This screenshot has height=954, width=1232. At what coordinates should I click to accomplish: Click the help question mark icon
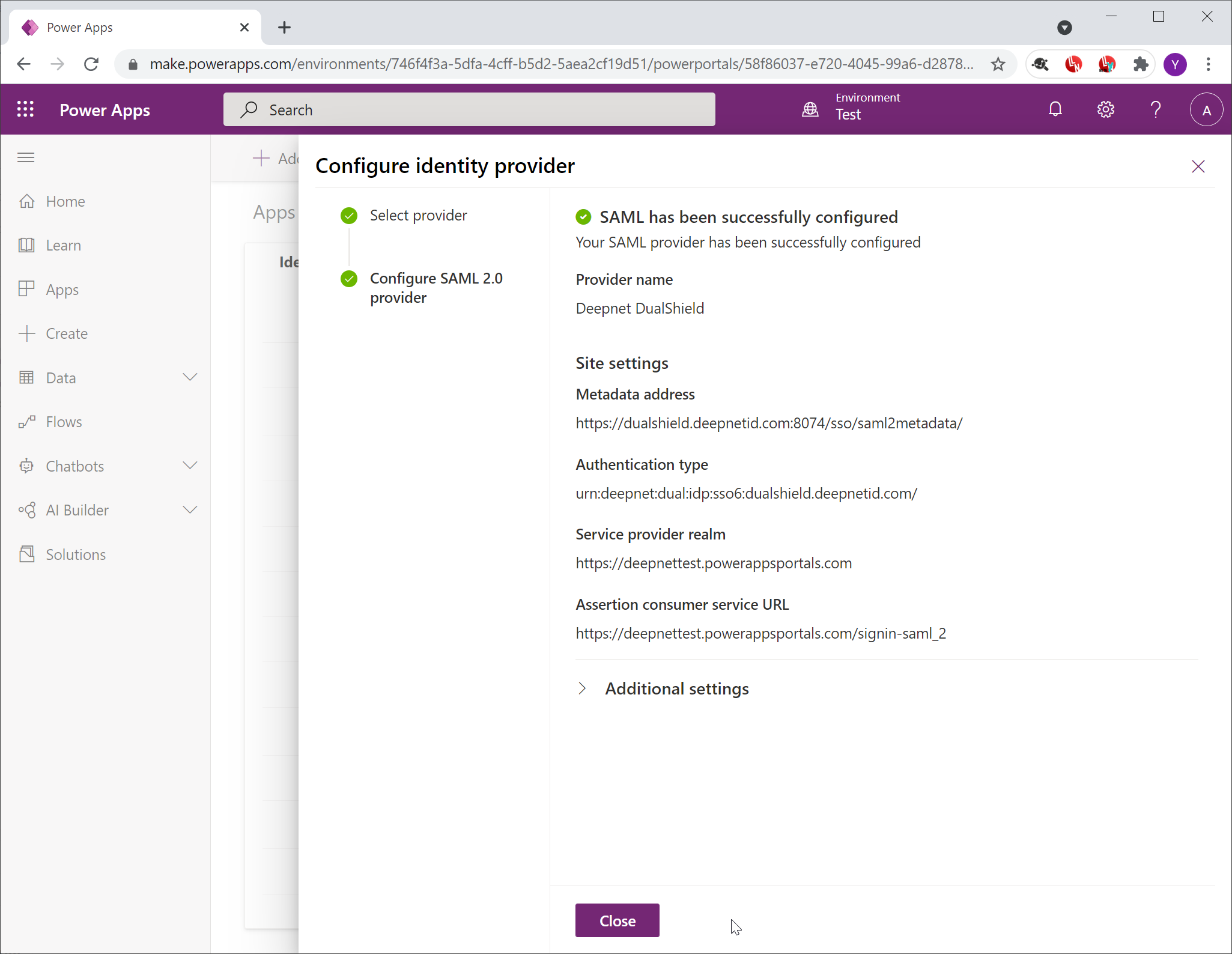click(x=1155, y=109)
